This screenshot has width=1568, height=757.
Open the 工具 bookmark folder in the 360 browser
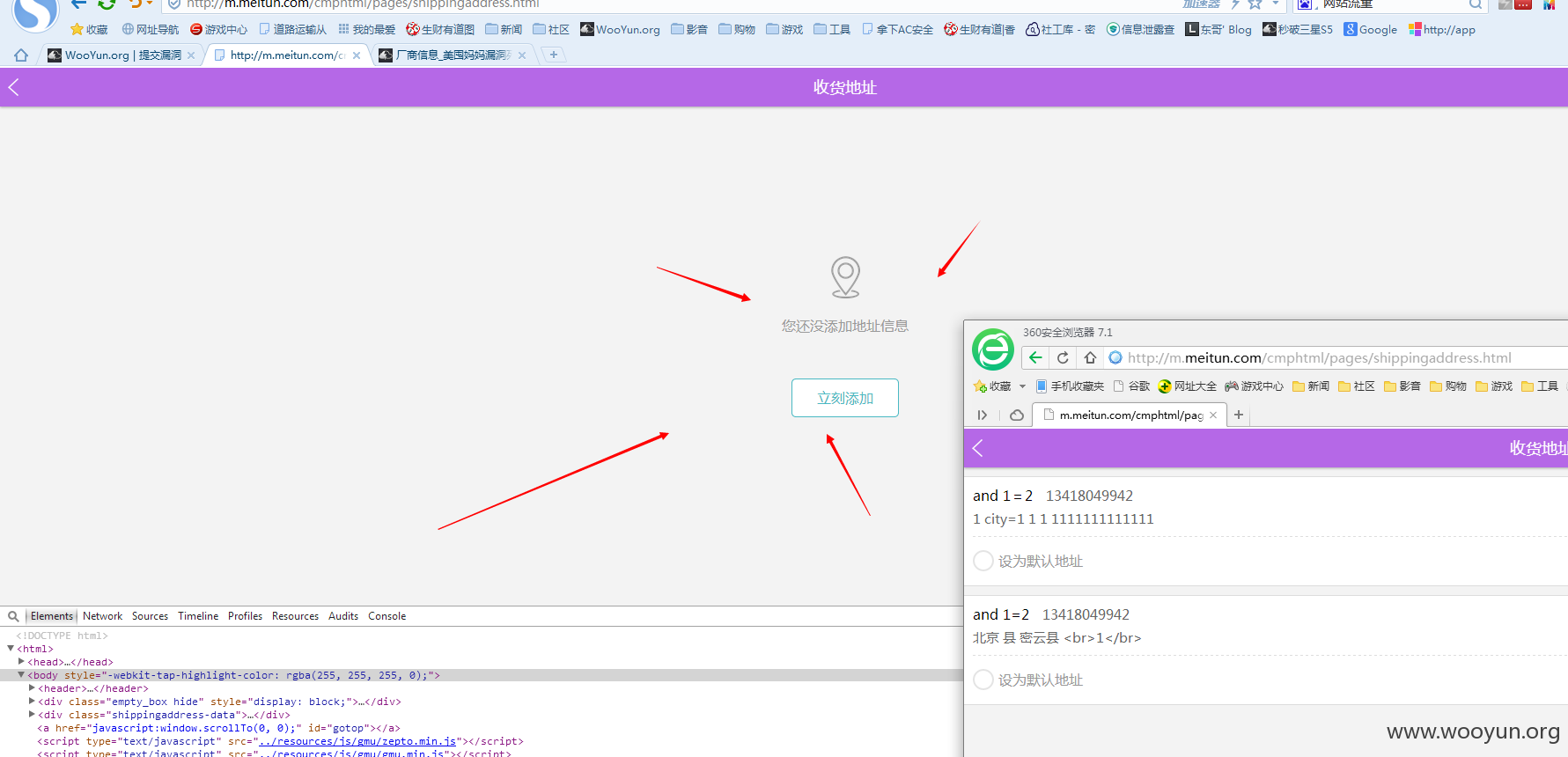click(1540, 386)
